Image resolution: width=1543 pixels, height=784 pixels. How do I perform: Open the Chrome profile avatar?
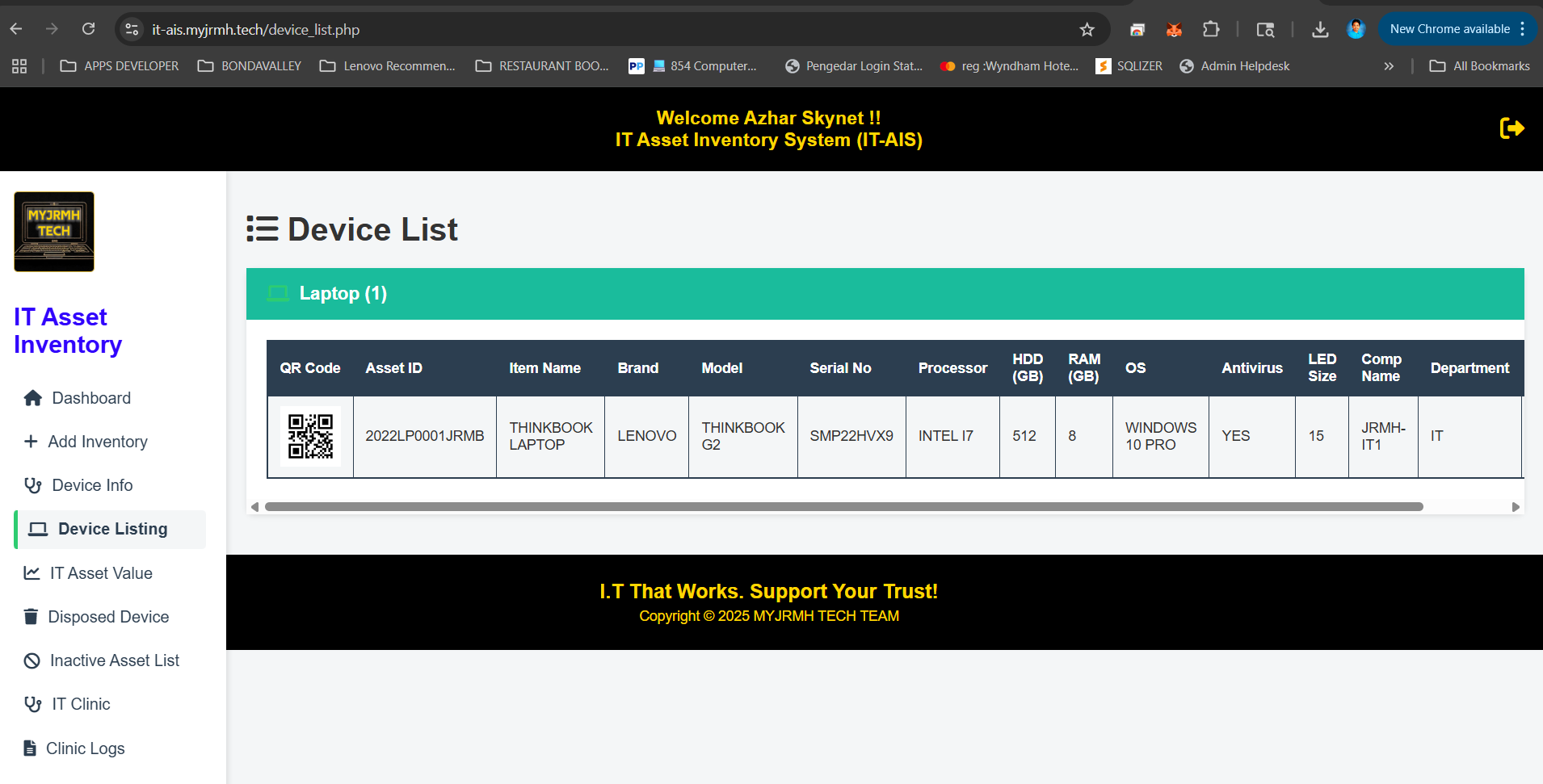tap(1356, 30)
